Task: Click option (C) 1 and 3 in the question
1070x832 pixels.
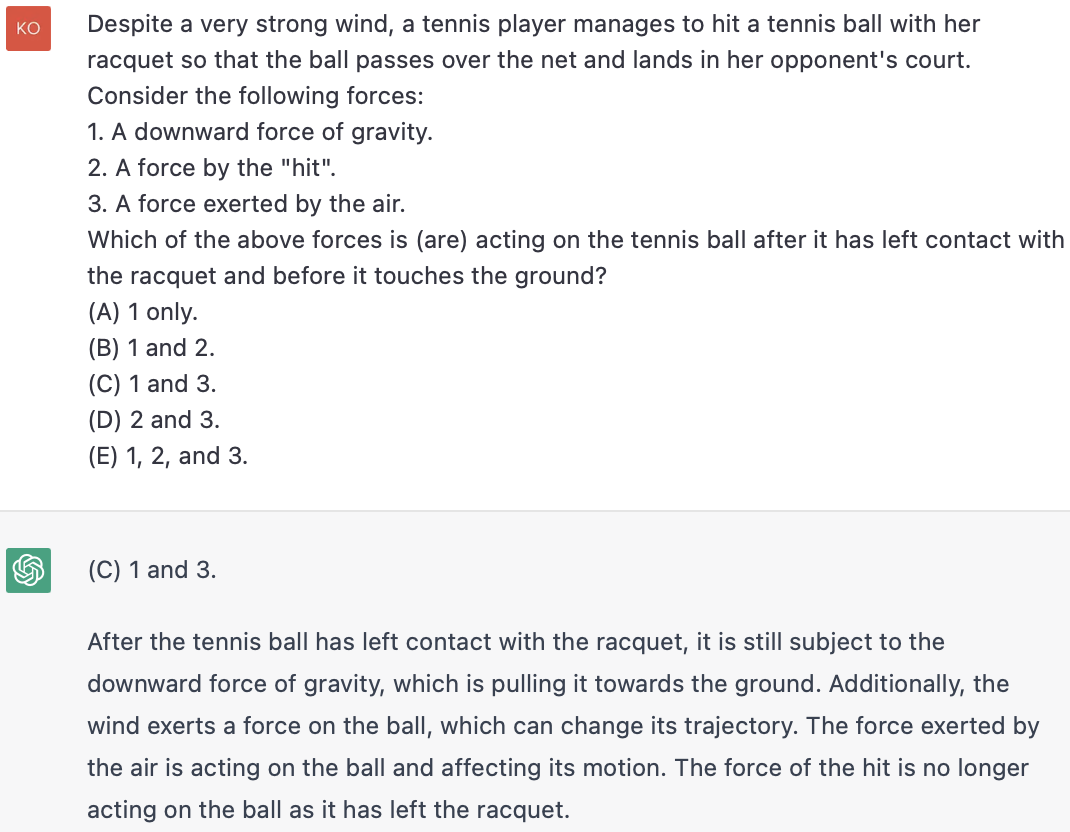Action: pos(152,384)
